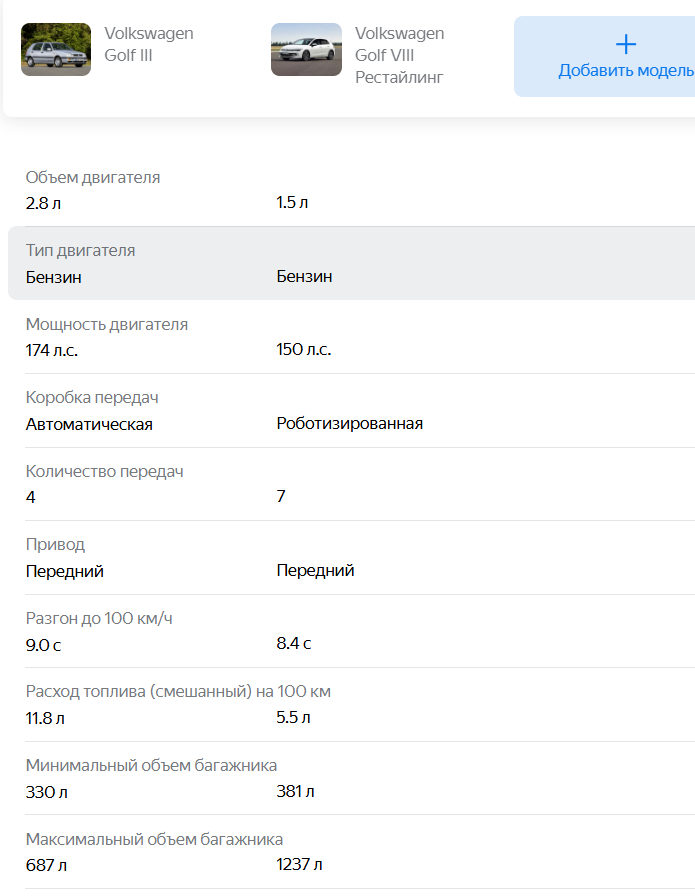This screenshot has height=896, width=695.
Task: Select the Минимальный объем багажника label
Action: coord(151,765)
